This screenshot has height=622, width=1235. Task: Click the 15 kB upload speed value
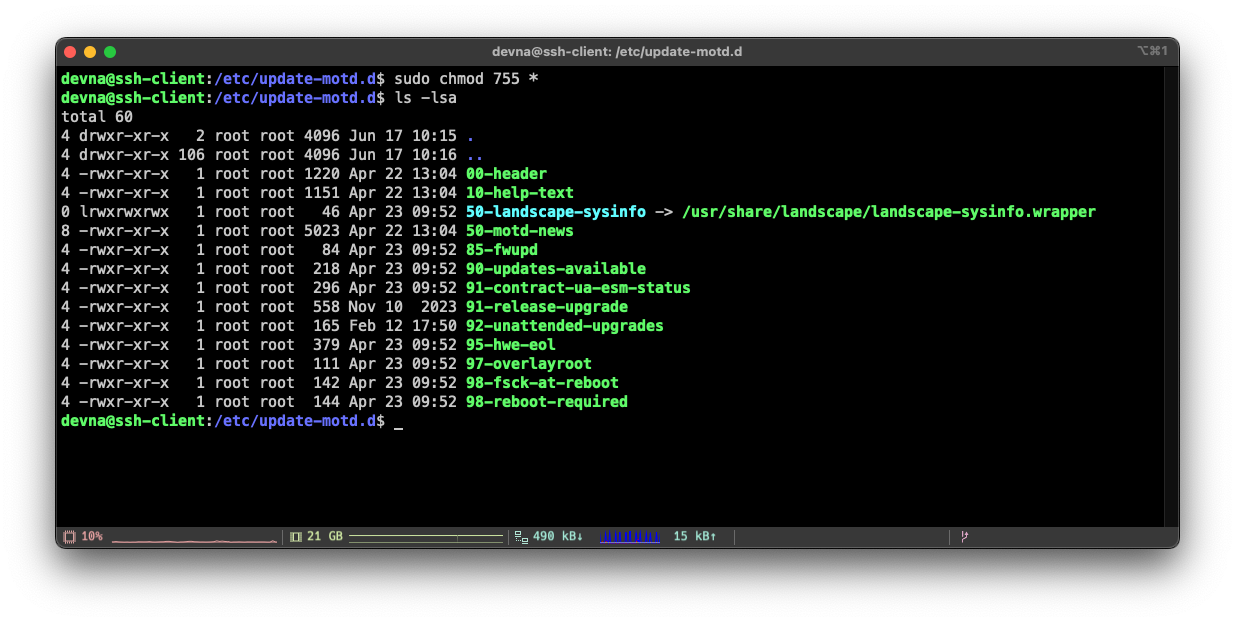(x=694, y=537)
